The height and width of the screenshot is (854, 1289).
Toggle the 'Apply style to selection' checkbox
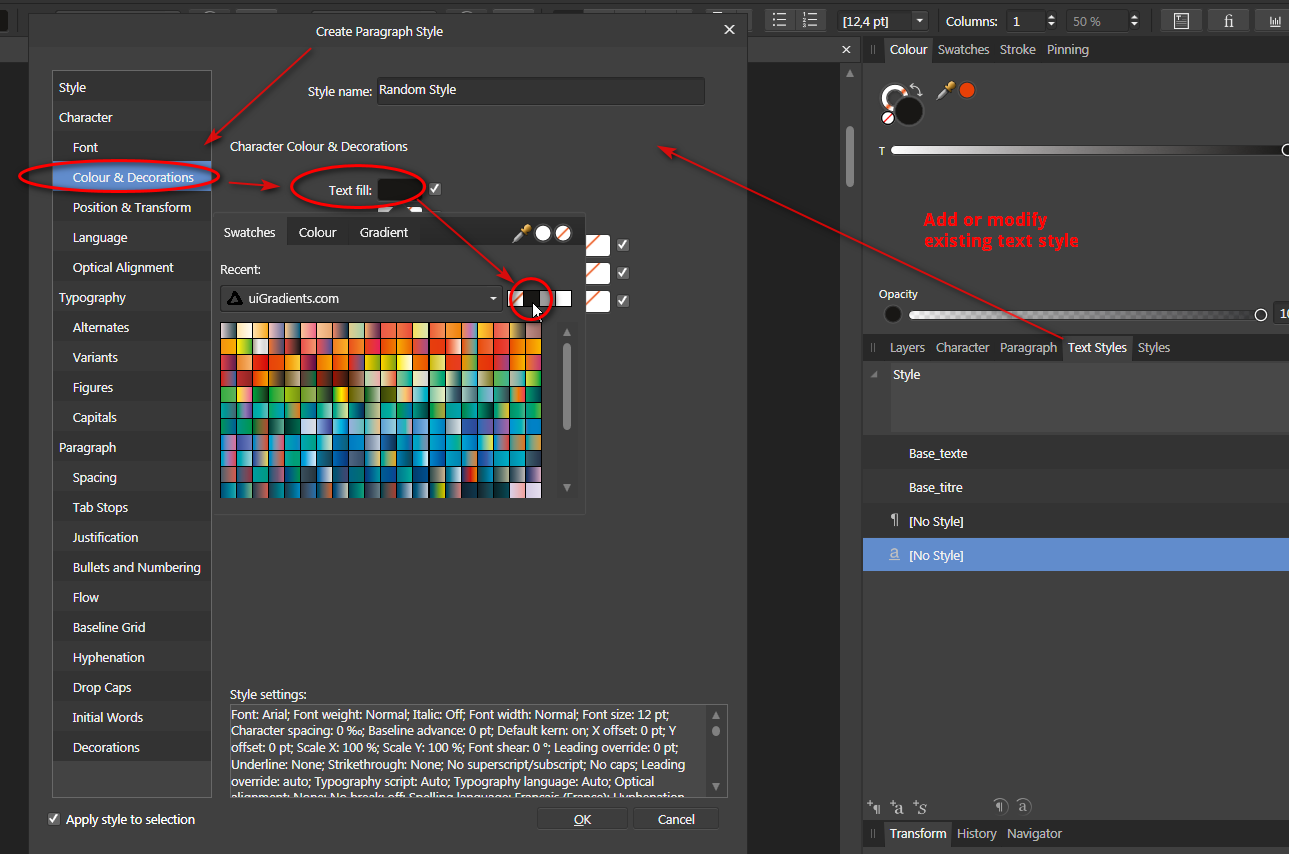tap(53, 818)
